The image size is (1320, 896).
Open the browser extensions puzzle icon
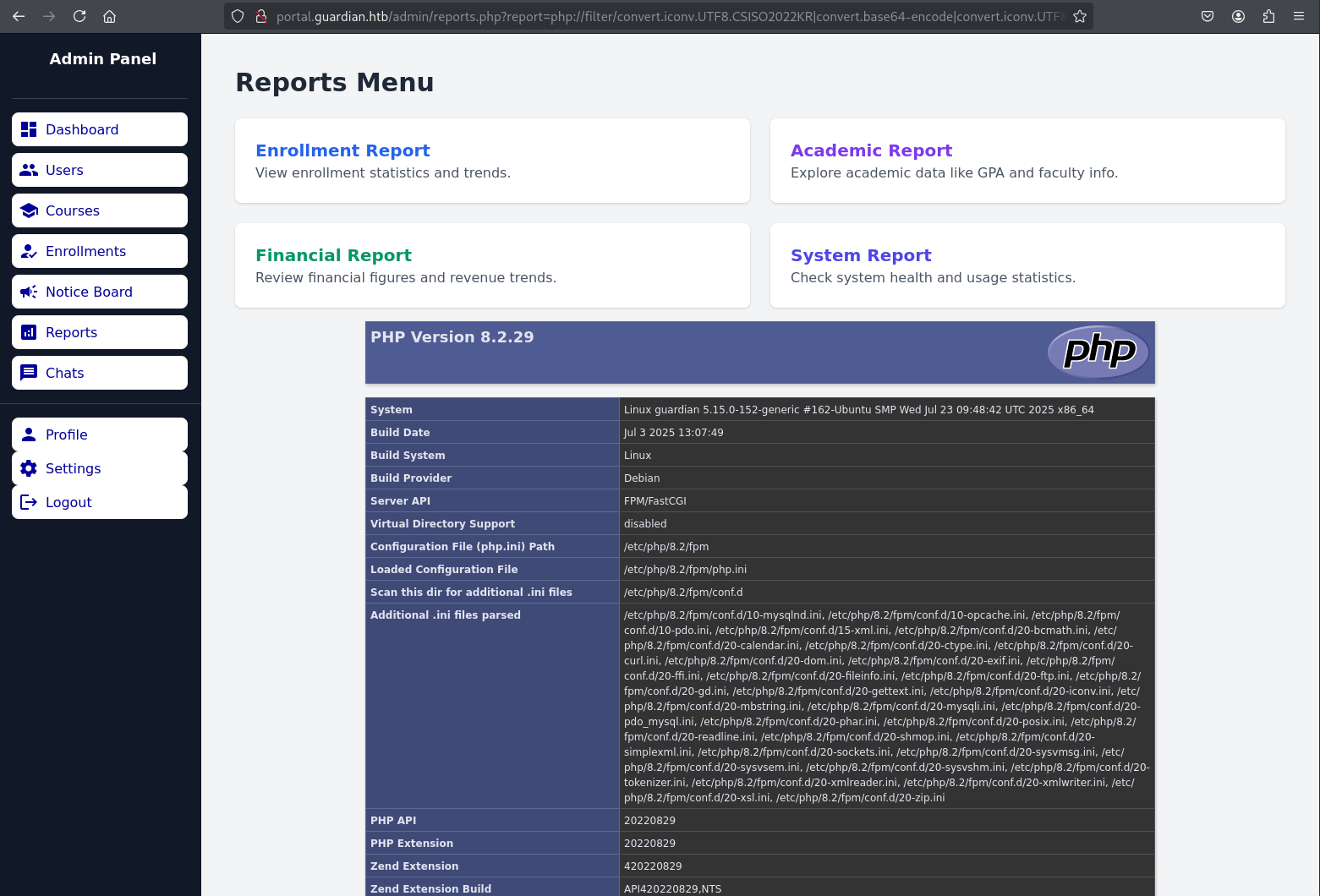click(x=1268, y=16)
